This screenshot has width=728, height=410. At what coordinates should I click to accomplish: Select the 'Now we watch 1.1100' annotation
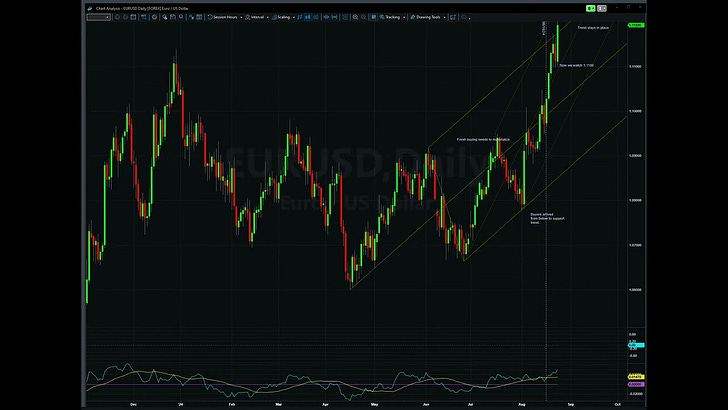tap(577, 65)
